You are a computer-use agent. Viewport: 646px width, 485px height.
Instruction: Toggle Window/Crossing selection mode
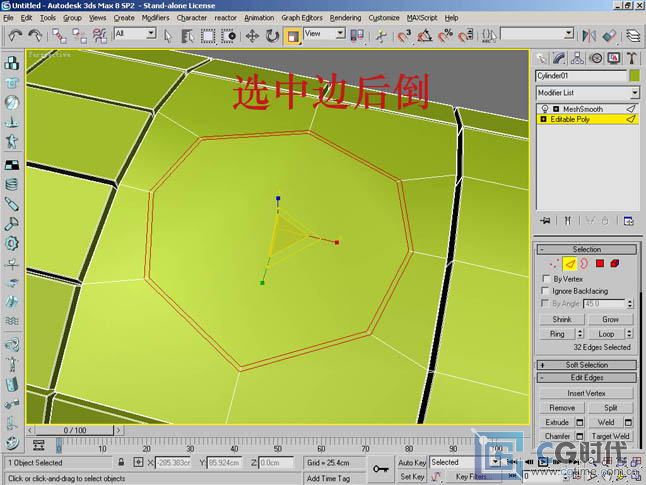coord(228,36)
